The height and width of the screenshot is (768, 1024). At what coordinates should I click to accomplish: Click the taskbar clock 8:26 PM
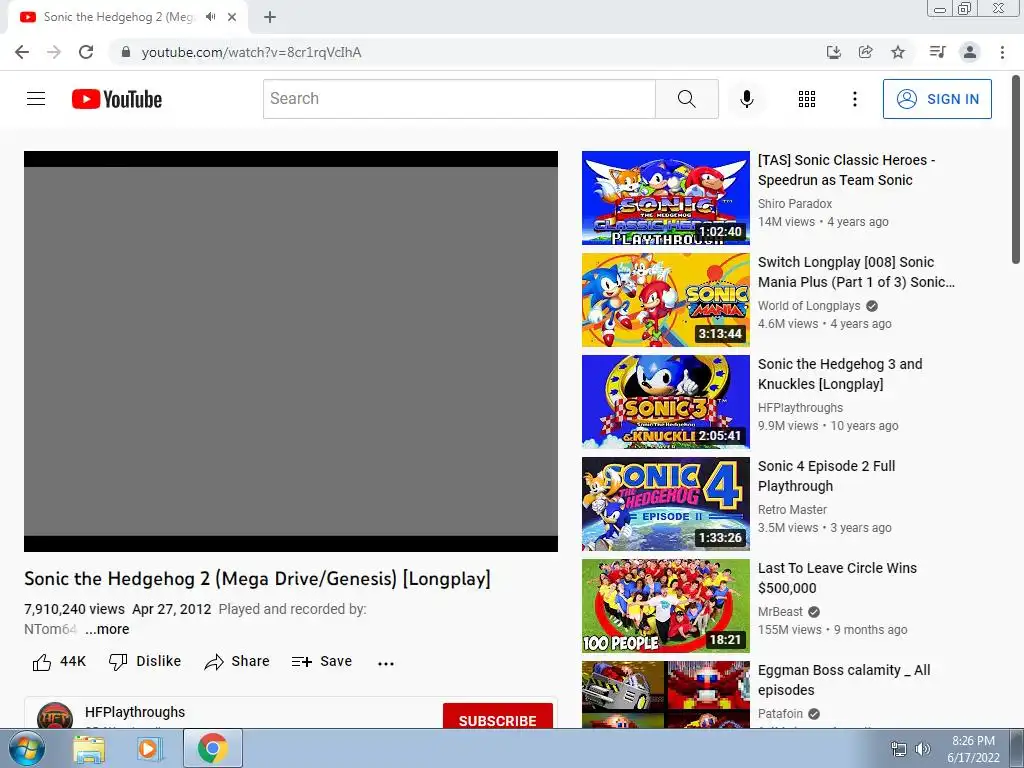[x=973, y=749]
